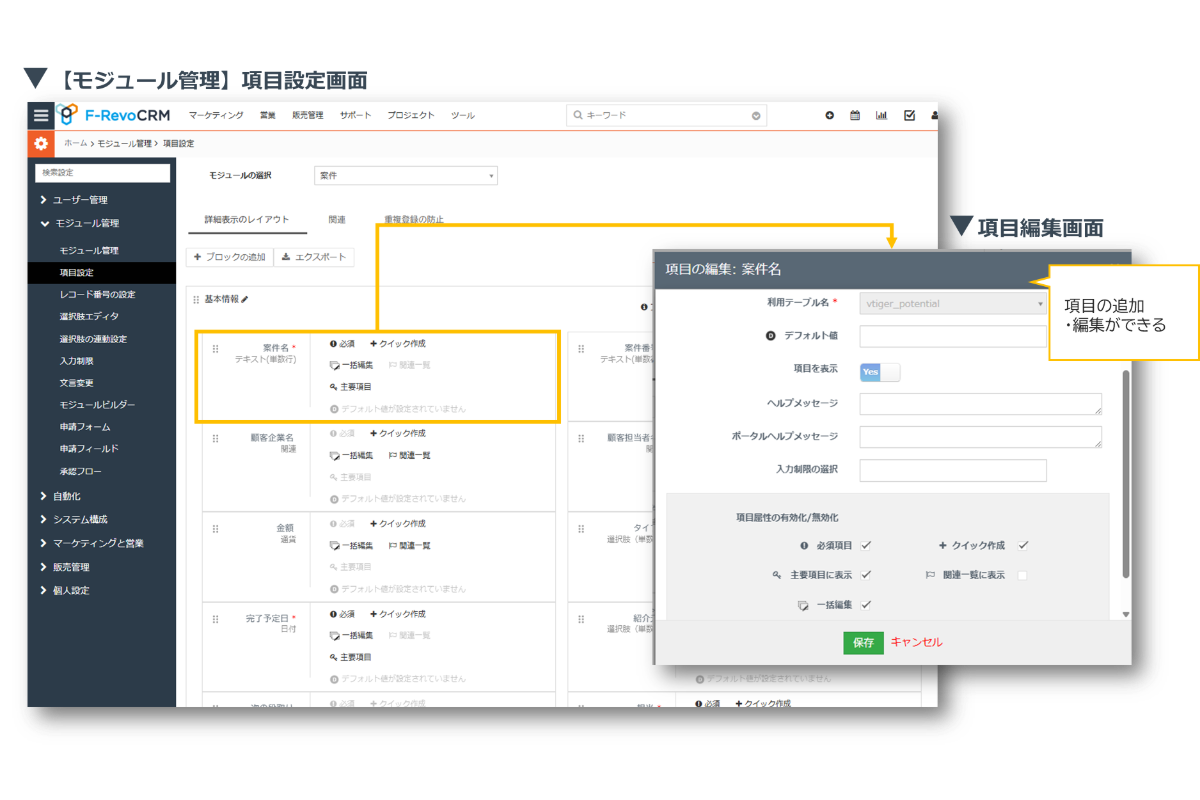
Task: Click the green 保存 button
Action: [863, 643]
